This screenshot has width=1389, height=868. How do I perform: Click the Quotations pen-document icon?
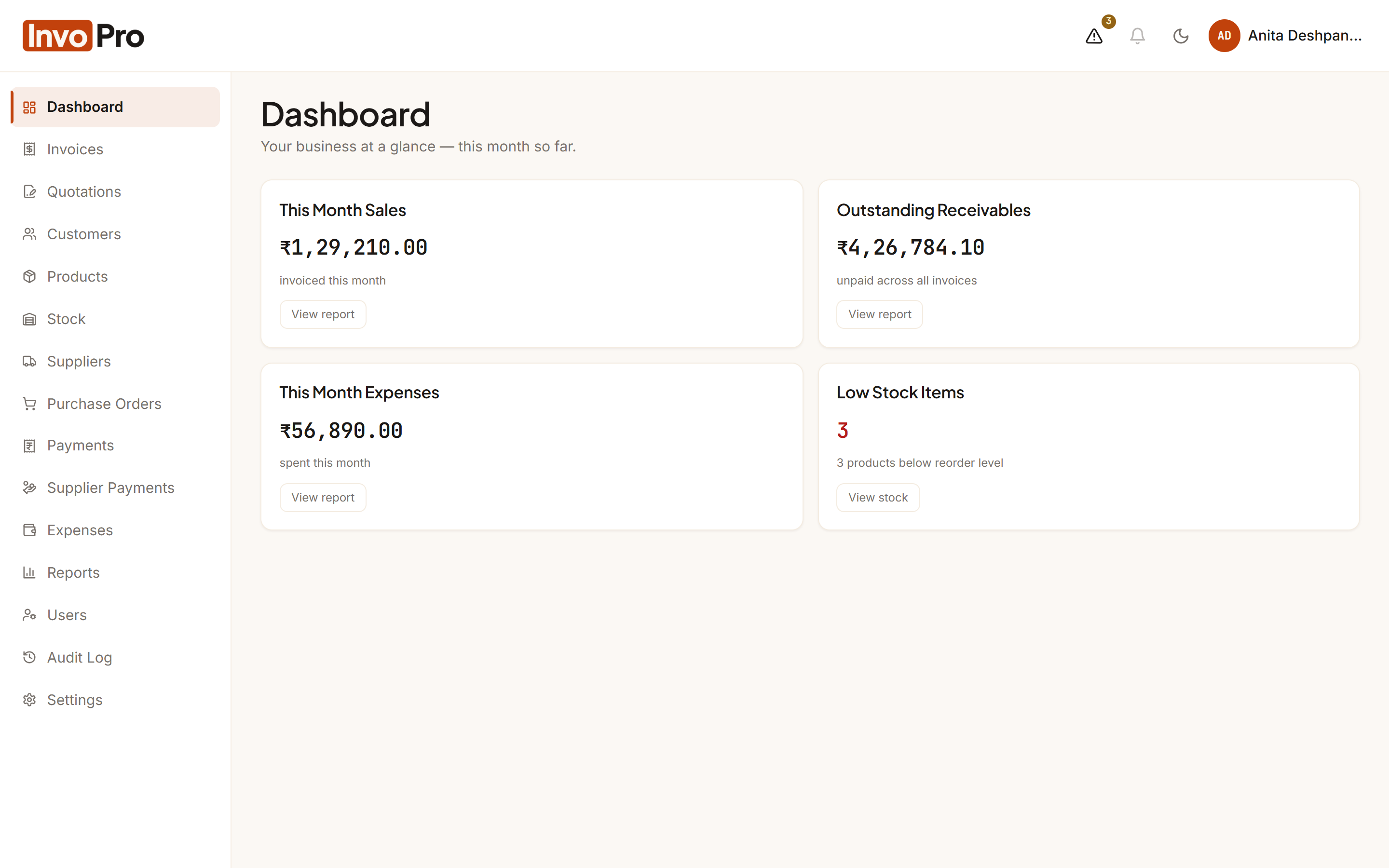(29, 192)
